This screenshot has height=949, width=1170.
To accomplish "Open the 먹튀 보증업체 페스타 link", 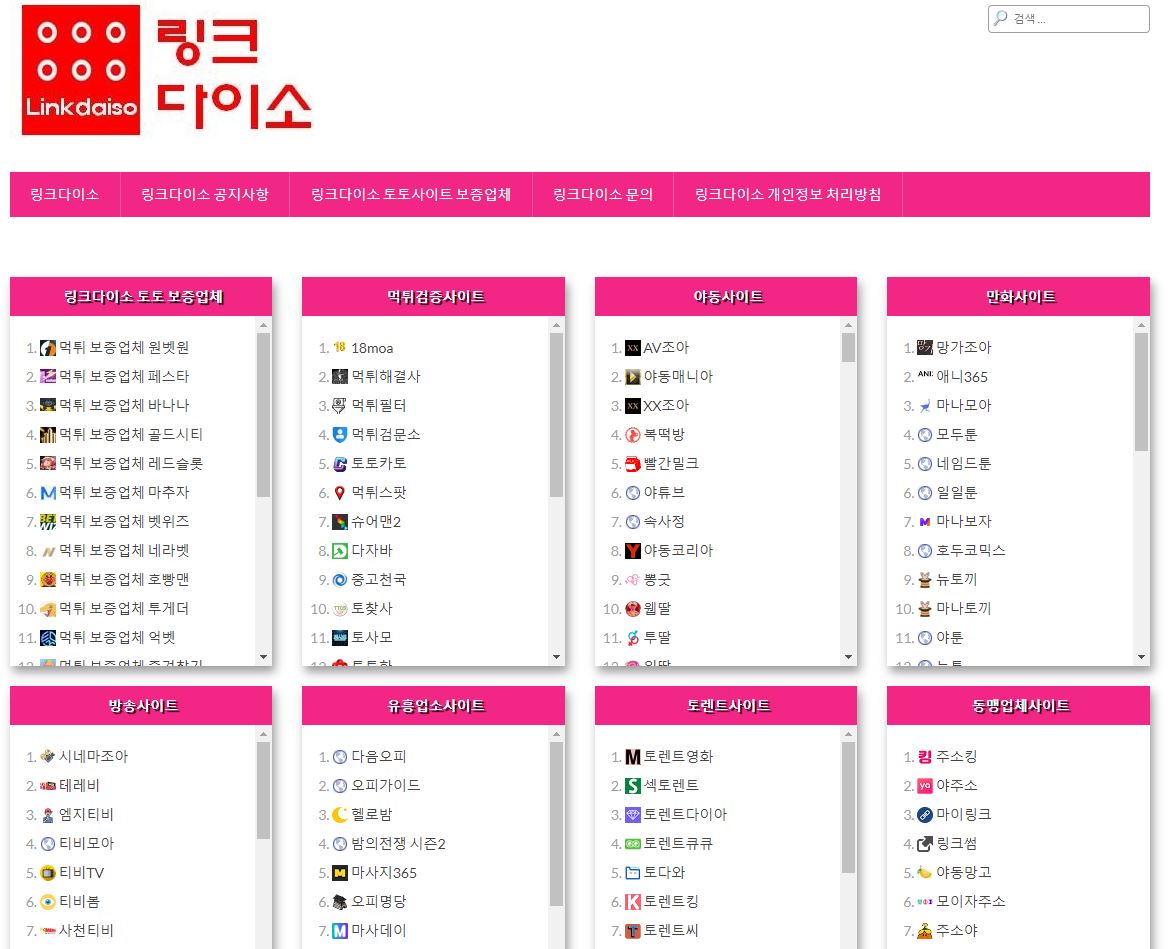I will click(x=124, y=377).
